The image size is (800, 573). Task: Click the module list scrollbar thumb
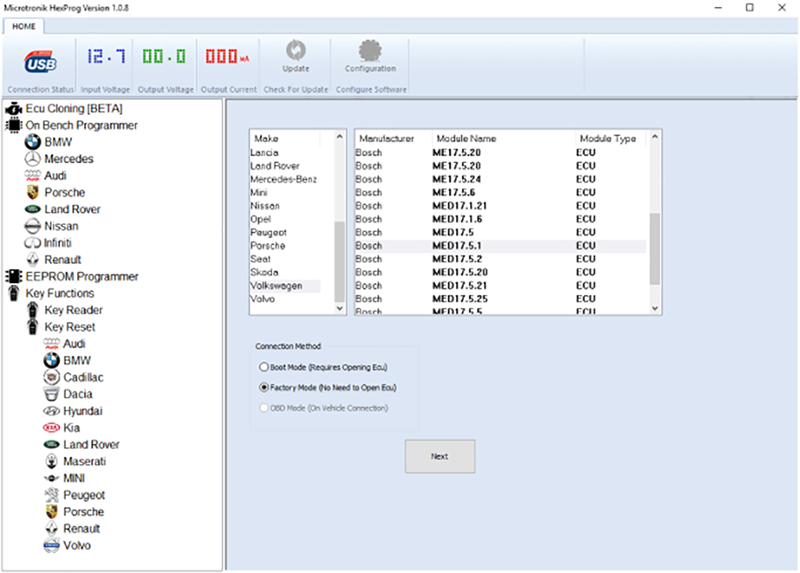coord(655,248)
